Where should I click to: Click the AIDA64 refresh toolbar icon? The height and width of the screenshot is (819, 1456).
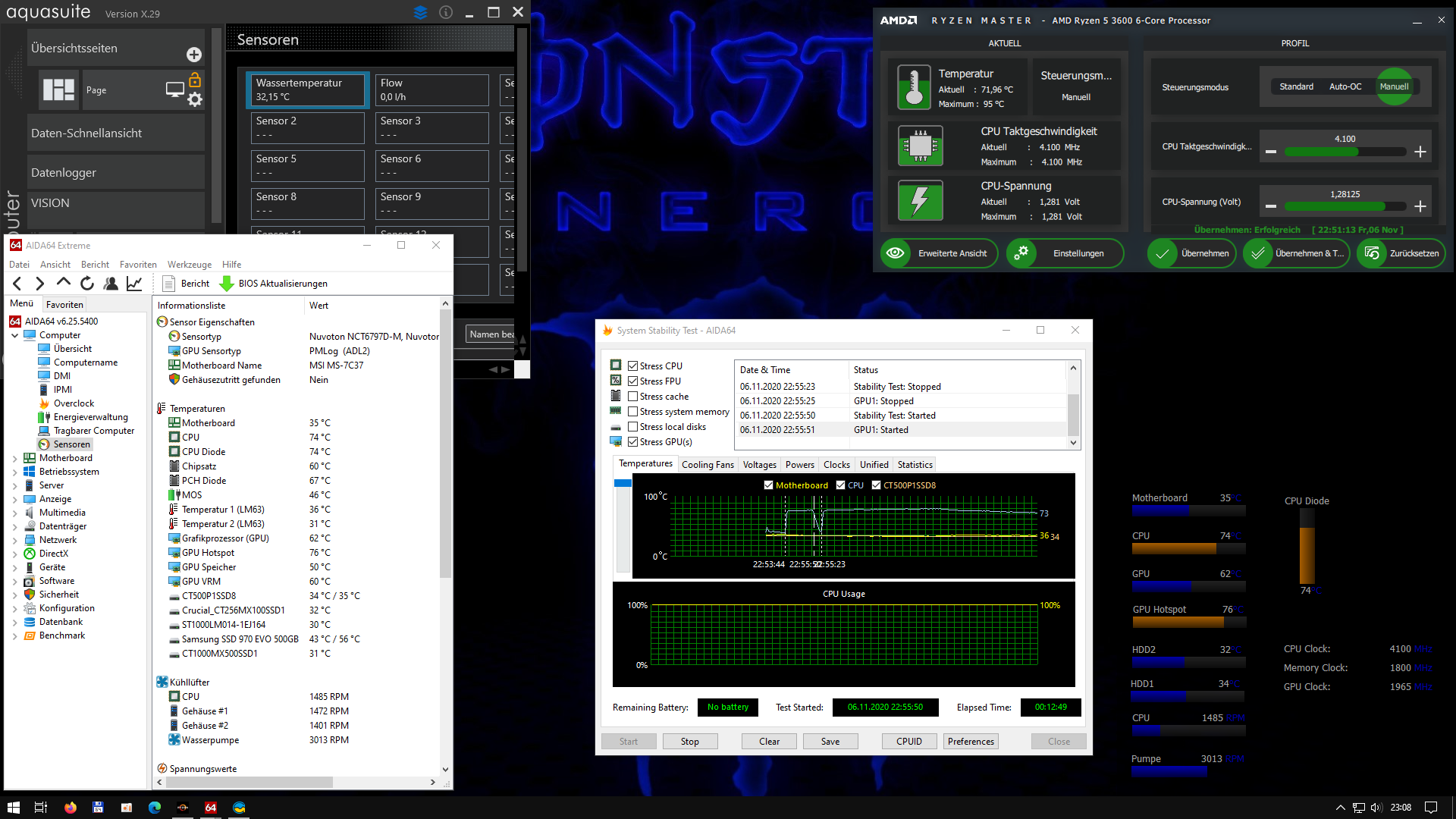[87, 284]
